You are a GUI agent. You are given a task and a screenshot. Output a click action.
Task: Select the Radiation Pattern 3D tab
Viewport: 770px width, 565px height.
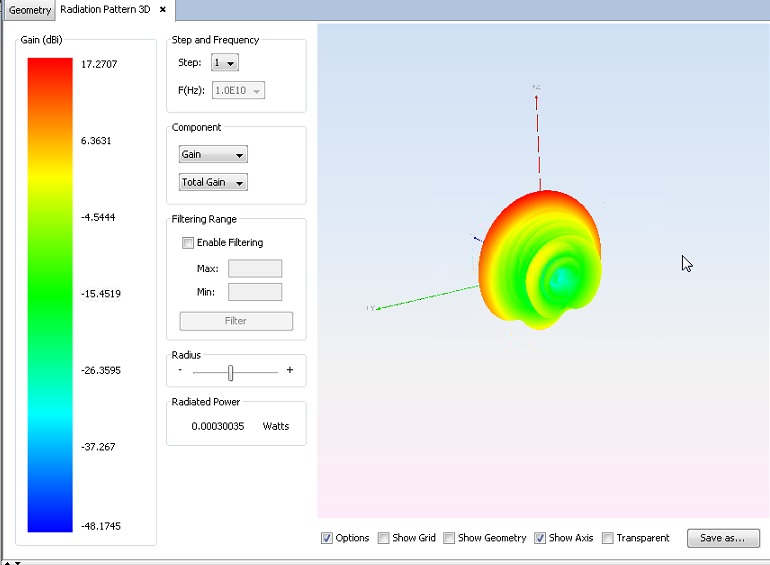[x=105, y=10]
